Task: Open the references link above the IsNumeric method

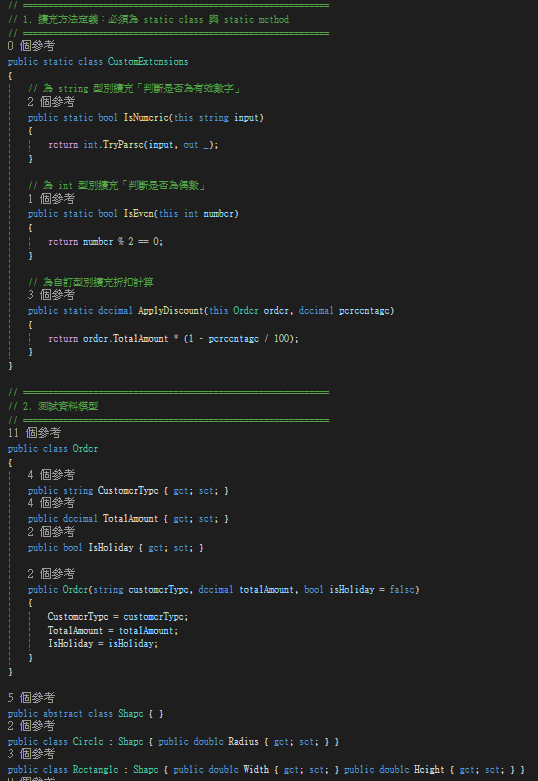Action: pos(51,102)
